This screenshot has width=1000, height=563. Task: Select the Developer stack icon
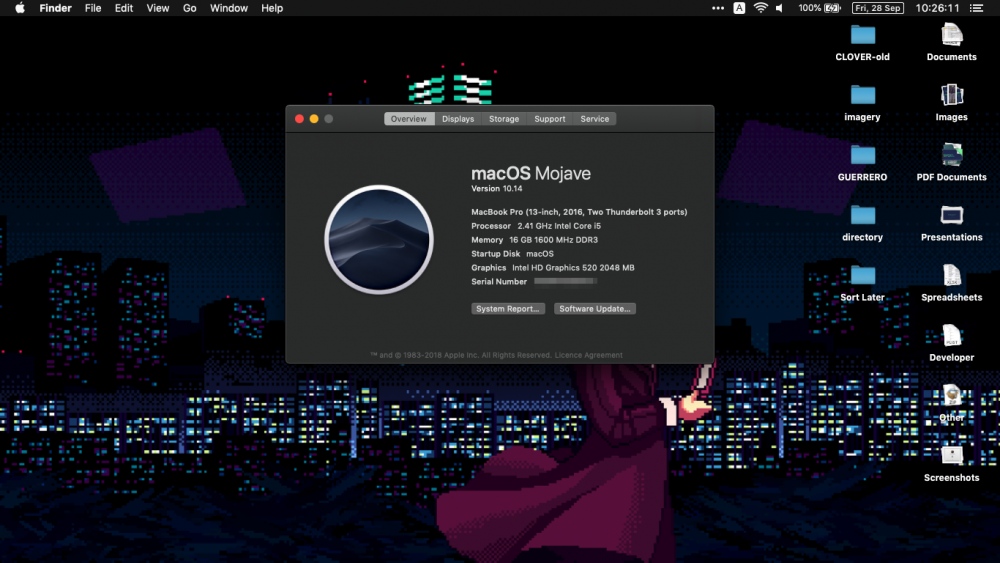(951, 335)
